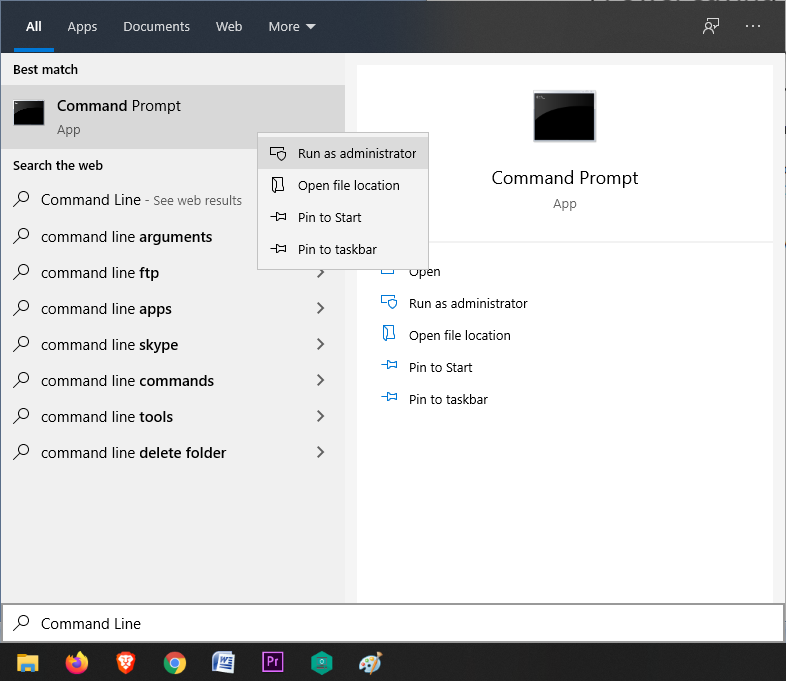Viewport: 786px width, 681px height.
Task: Click the feedback person icon in the header
Action: click(711, 26)
